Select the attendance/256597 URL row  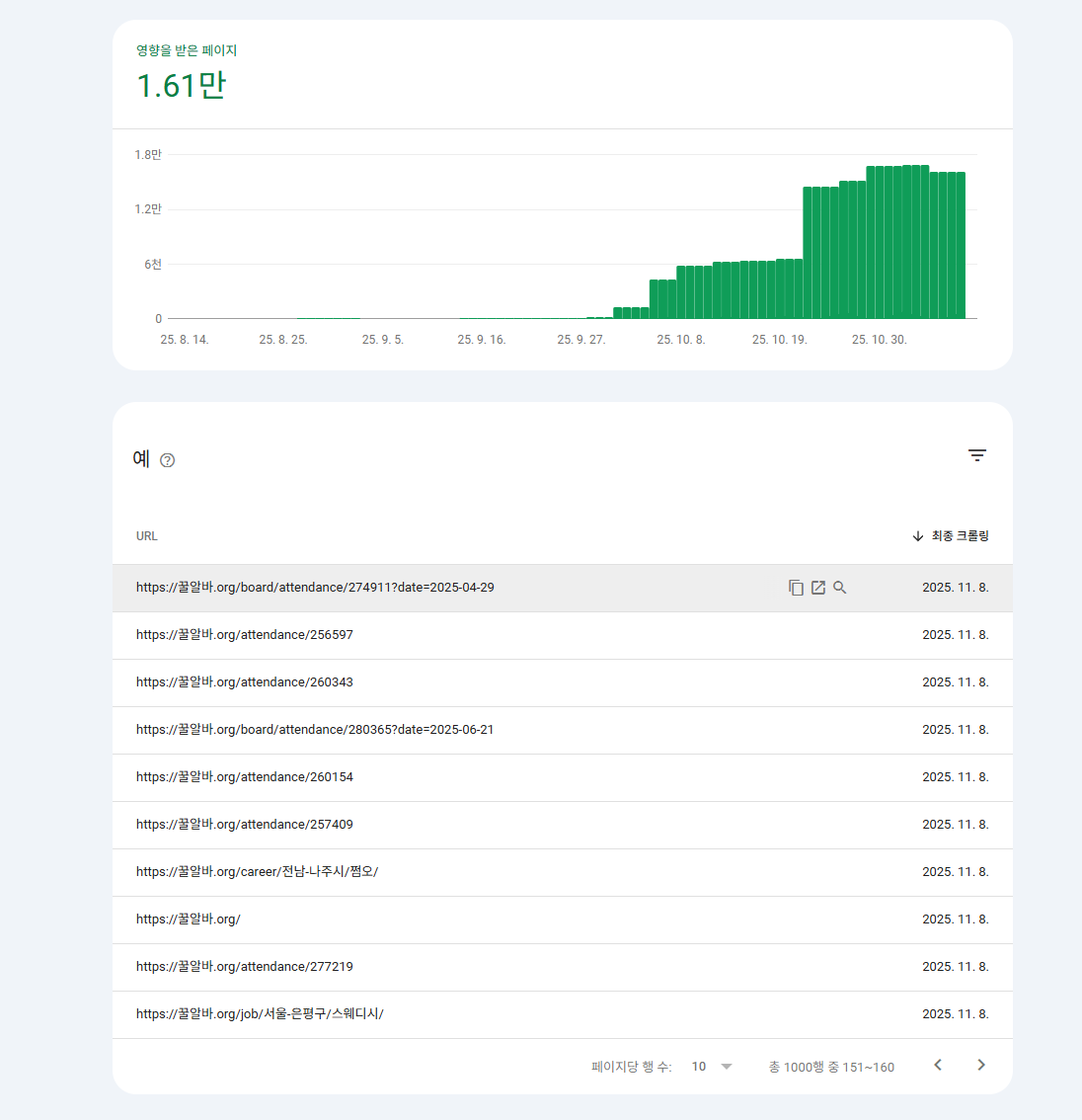point(245,635)
